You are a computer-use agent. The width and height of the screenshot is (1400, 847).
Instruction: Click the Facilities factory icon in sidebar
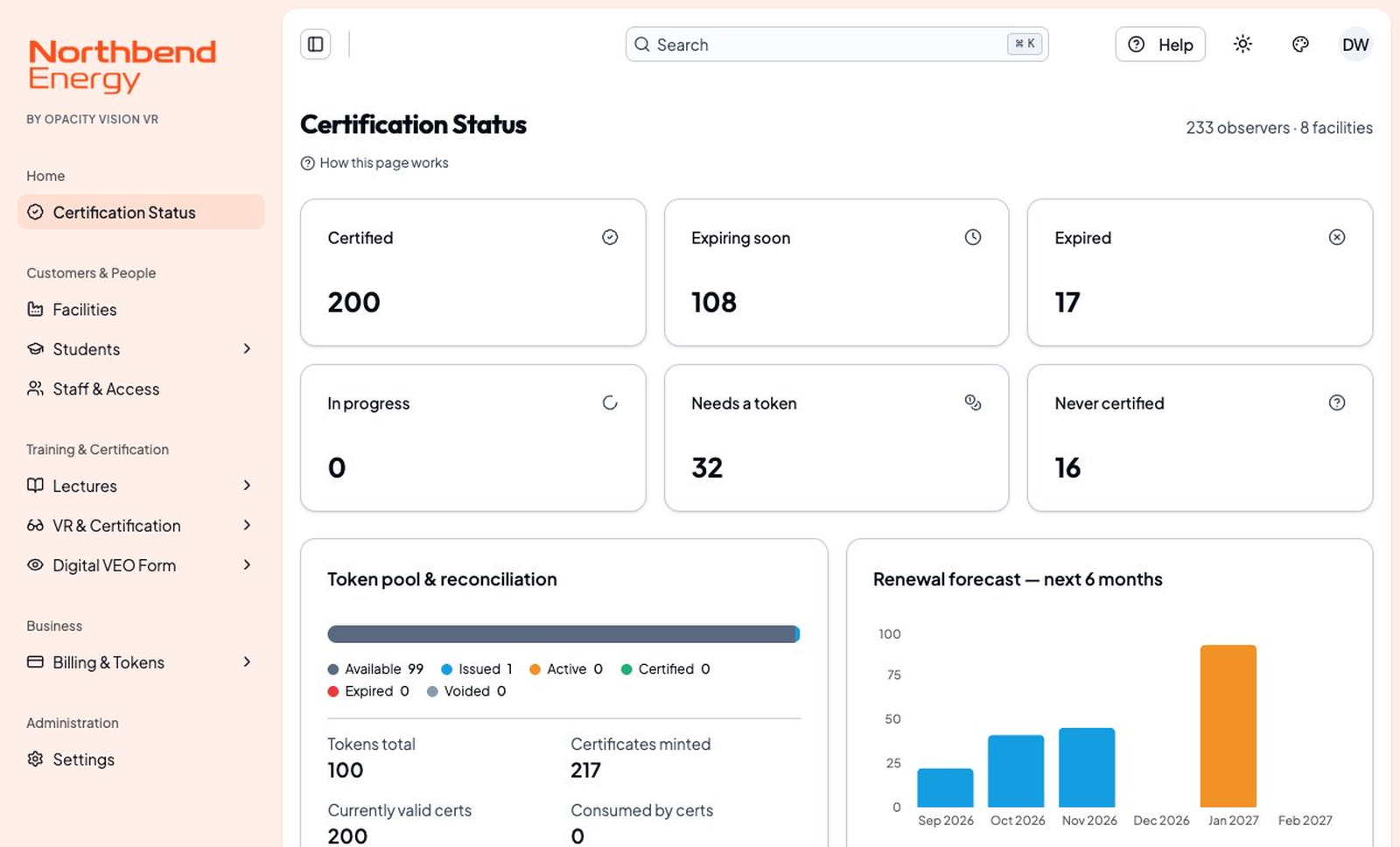pos(35,309)
